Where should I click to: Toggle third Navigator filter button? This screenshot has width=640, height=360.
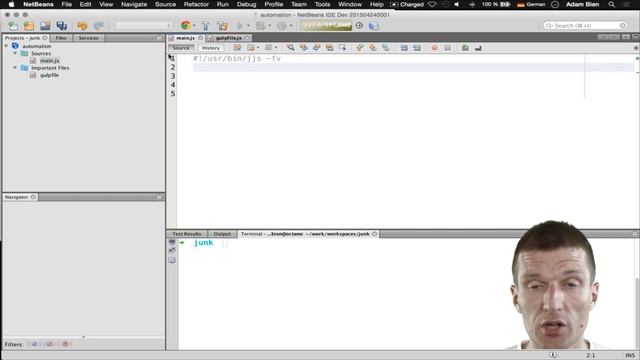[x=65, y=344]
